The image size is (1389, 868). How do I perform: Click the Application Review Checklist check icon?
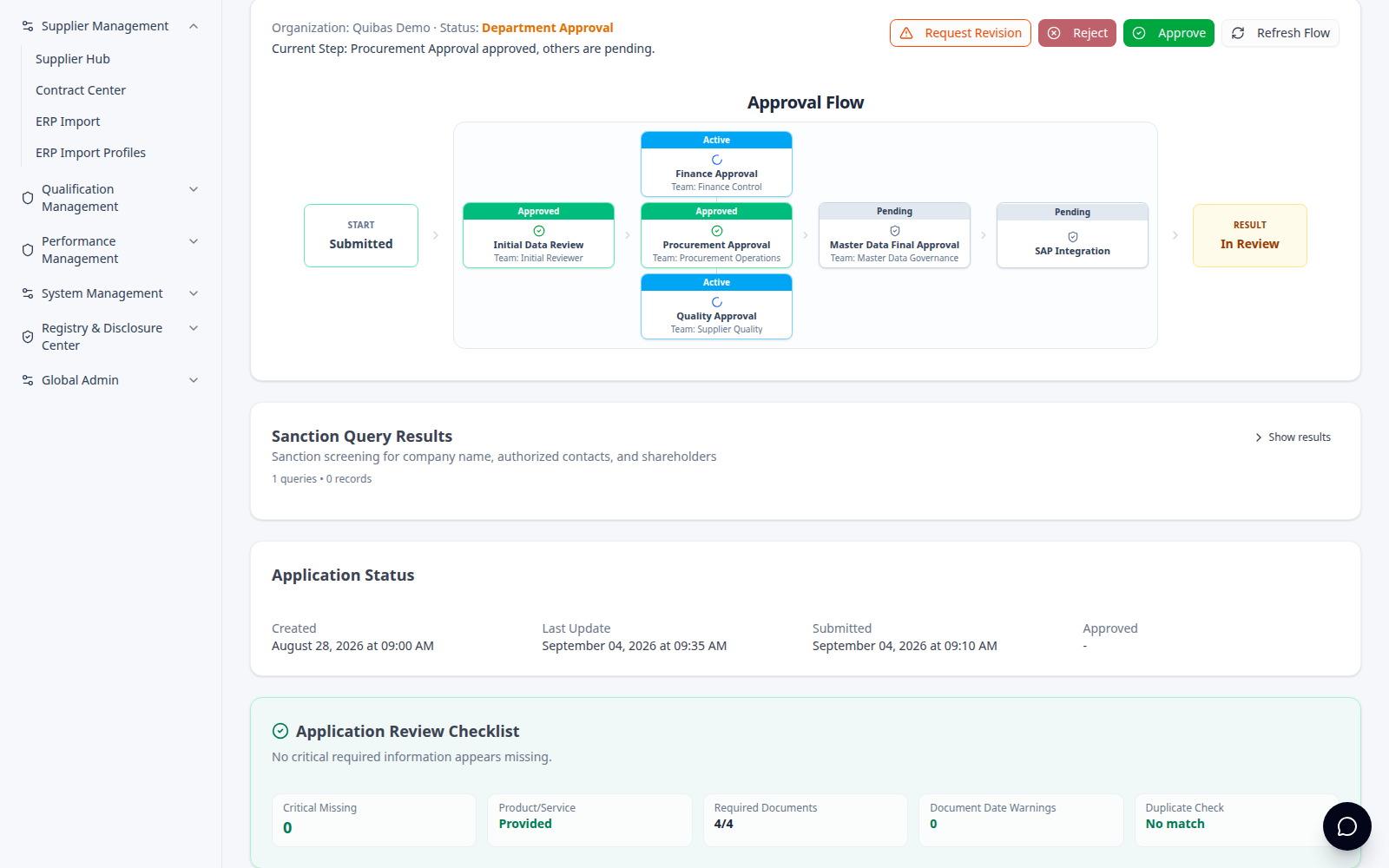tap(280, 731)
